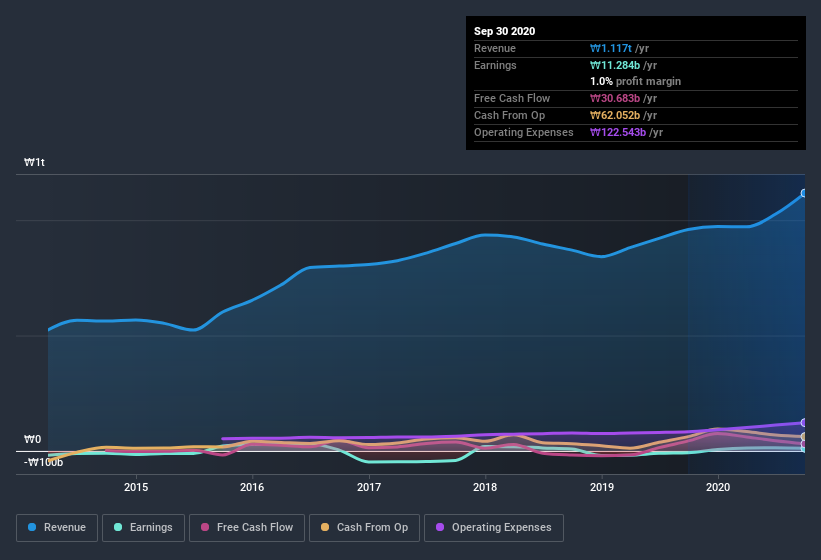Click the 2017 x-axis label
Viewport: 821px width, 560px height.
pyautogui.click(x=369, y=487)
